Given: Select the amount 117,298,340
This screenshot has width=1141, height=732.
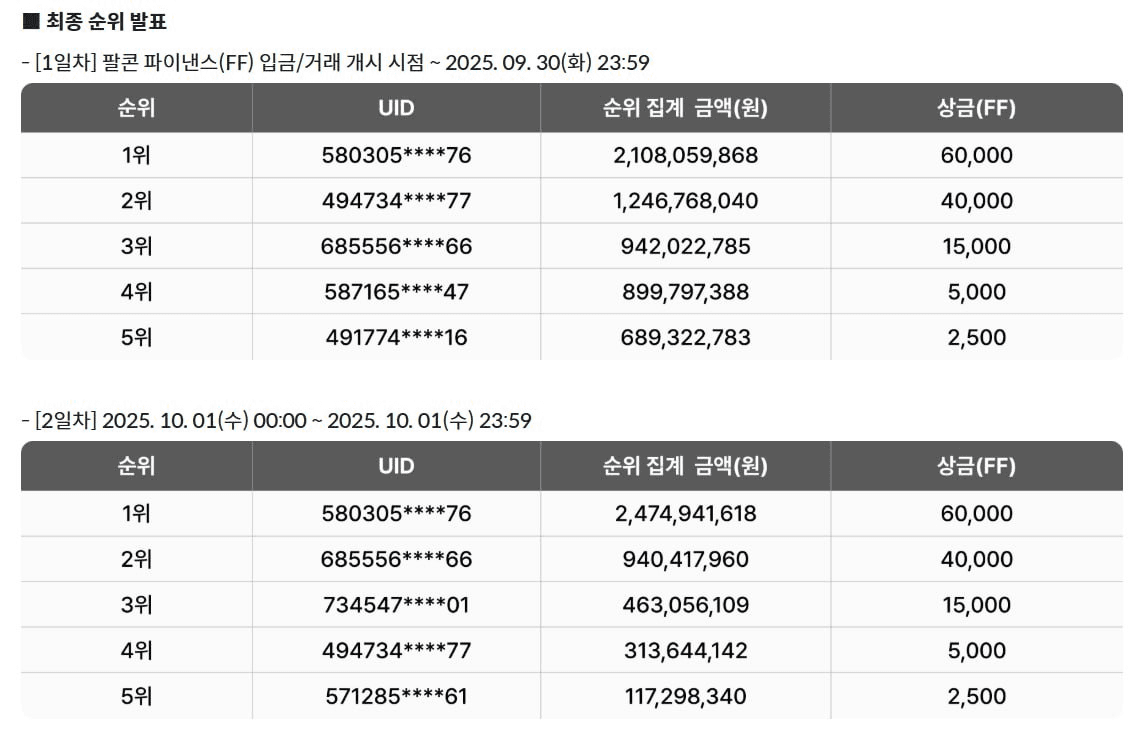Looking at the screenshot, I should [x=685, y=696].
